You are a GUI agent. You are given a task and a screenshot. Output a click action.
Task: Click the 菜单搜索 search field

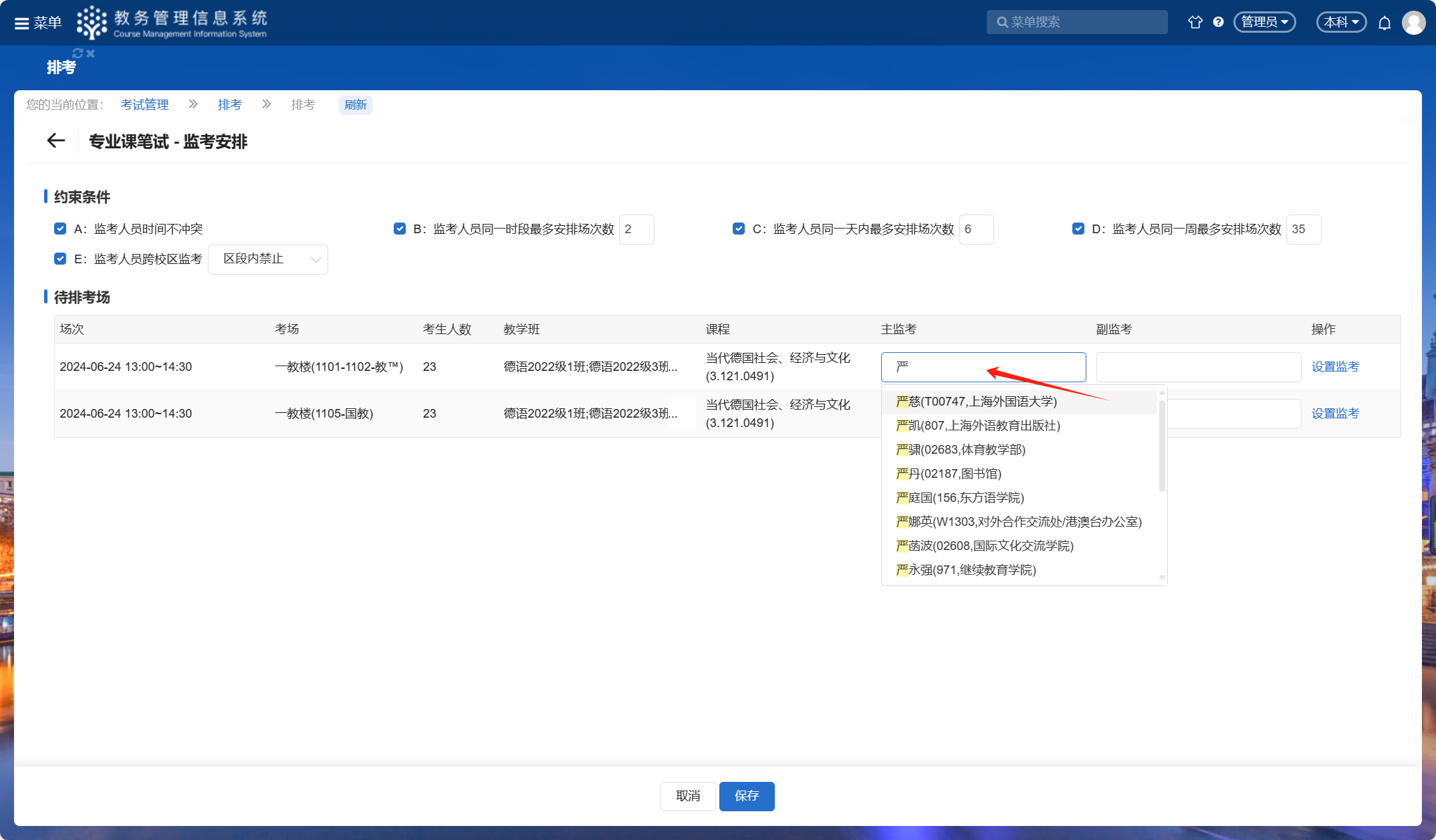pyautogui.click(x=1077, y=22)
